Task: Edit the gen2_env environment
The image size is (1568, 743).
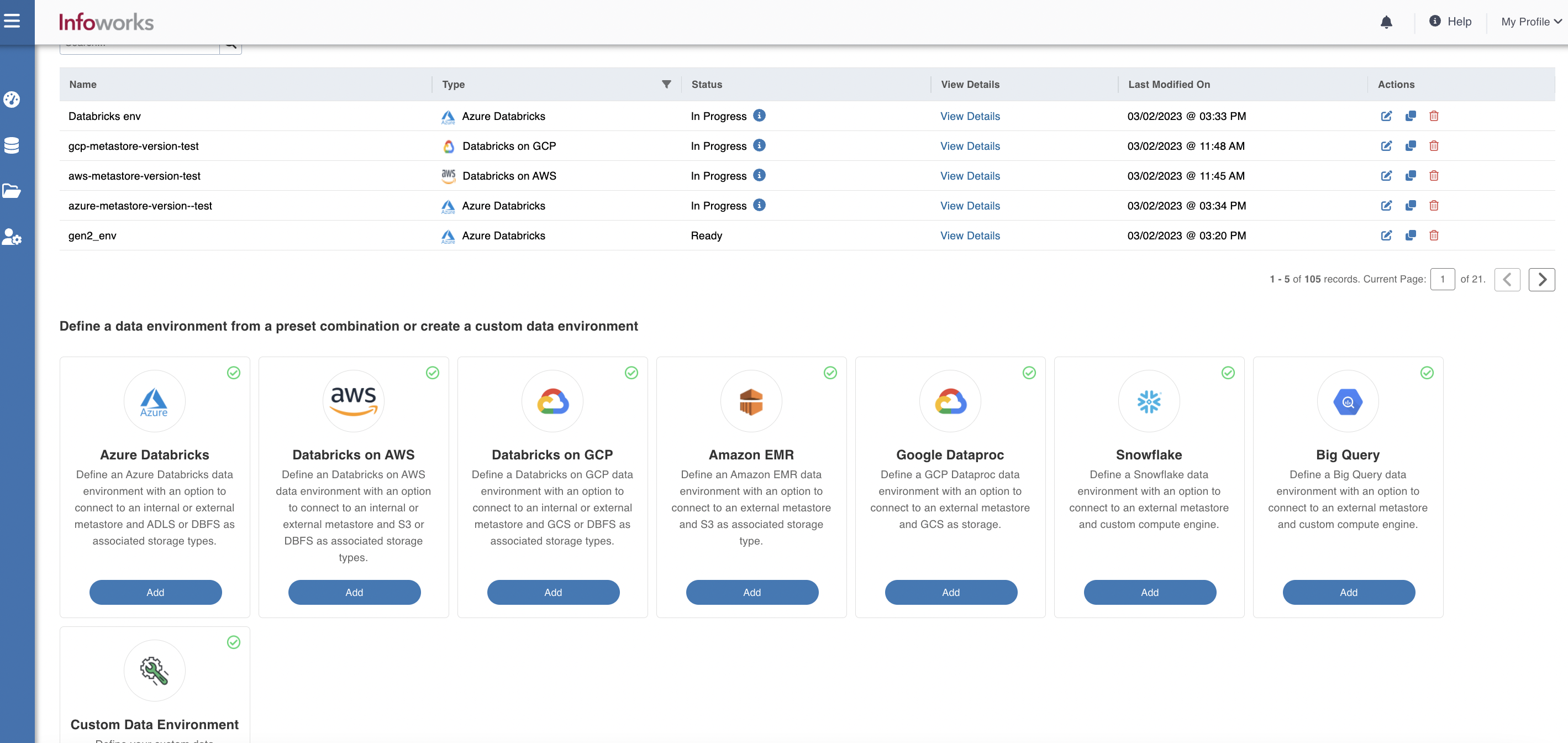Action: click(1386, 235)
